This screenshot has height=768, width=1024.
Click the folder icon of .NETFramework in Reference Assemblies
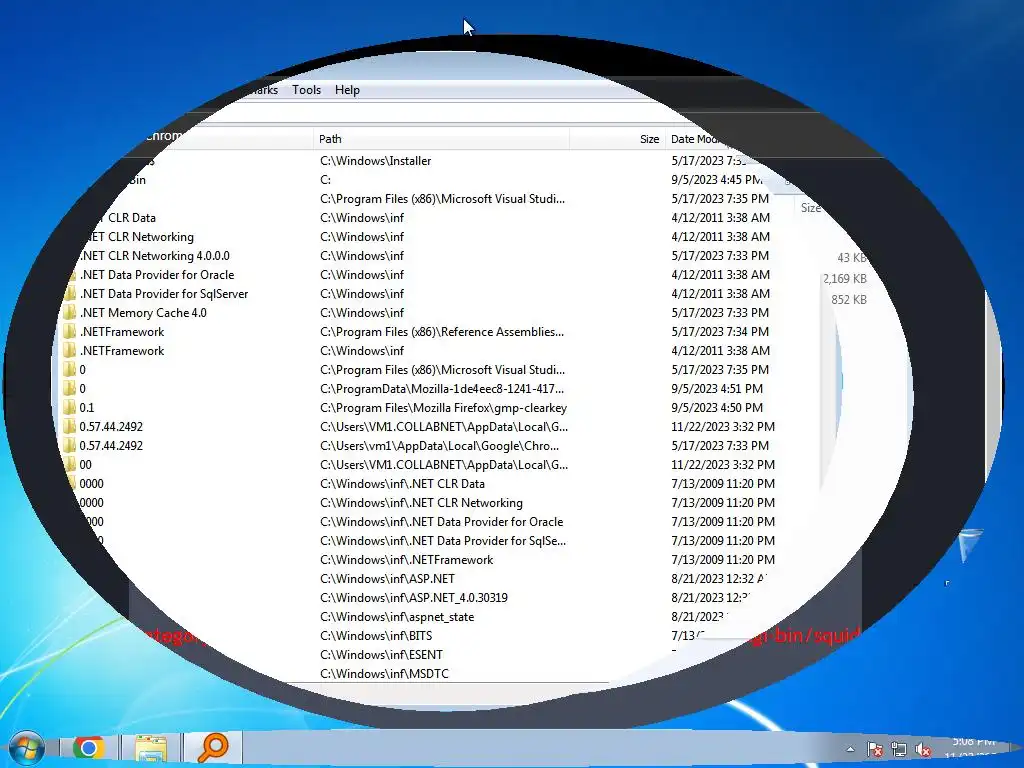69,332
